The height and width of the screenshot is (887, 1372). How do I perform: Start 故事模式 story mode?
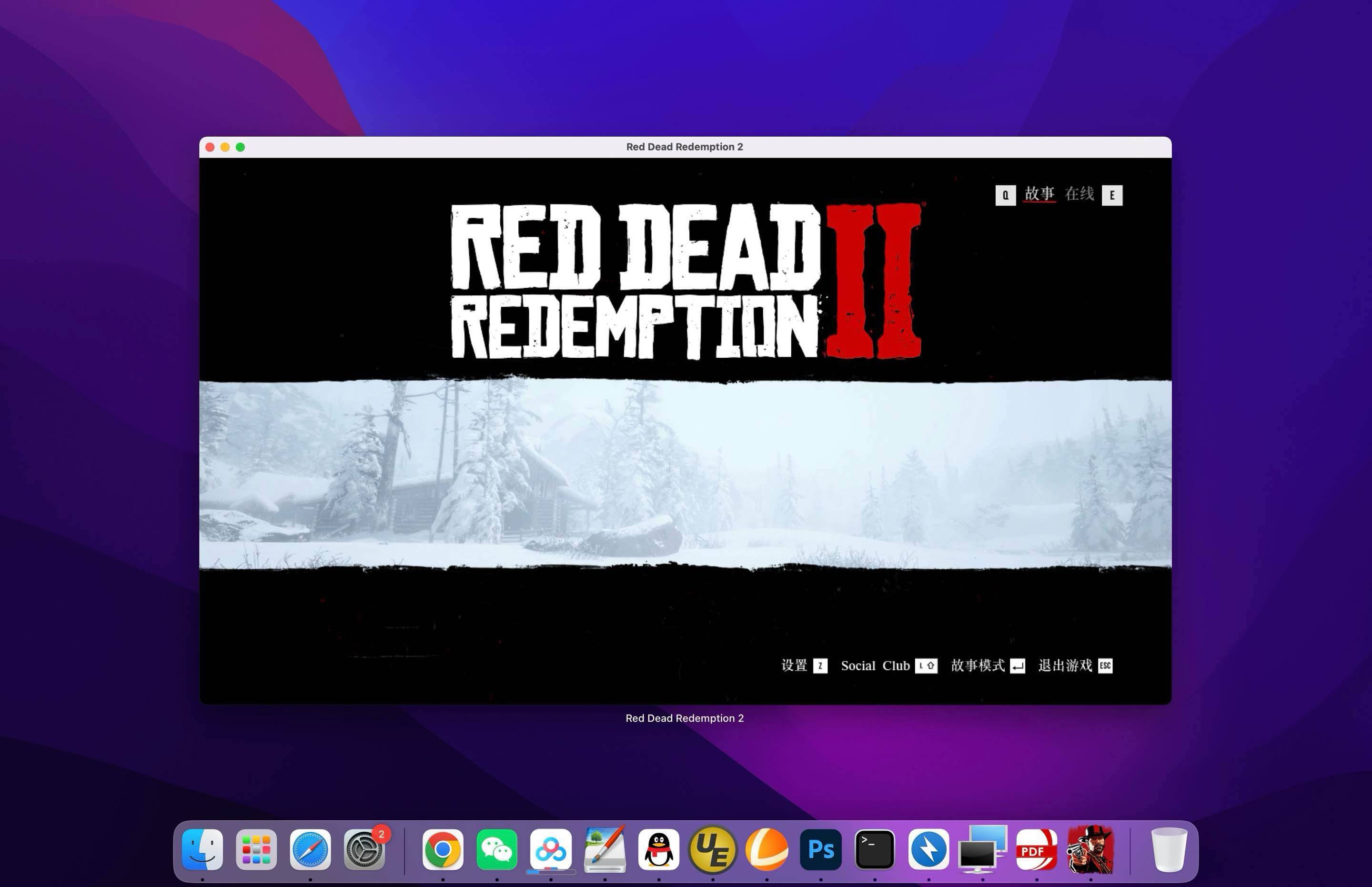pos(978,666)
